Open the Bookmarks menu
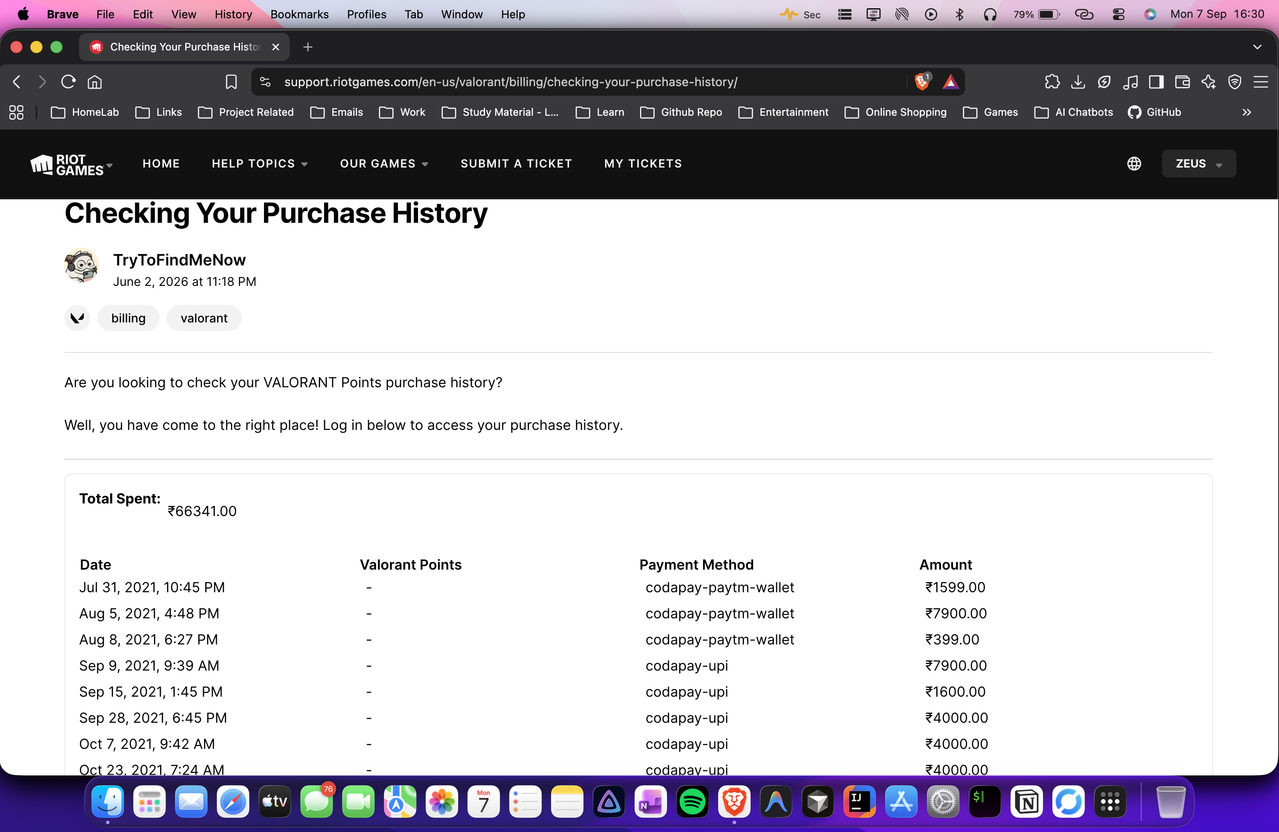 click(x=299, y=14)
